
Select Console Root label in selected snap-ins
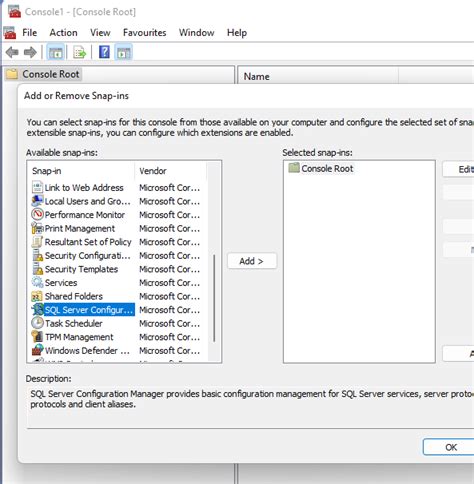click(x=327, y=169)
